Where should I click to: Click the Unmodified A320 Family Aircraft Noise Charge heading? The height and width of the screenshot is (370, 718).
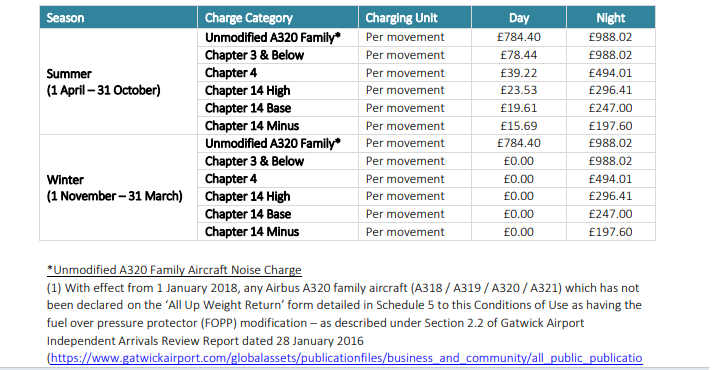coord(174,270)
